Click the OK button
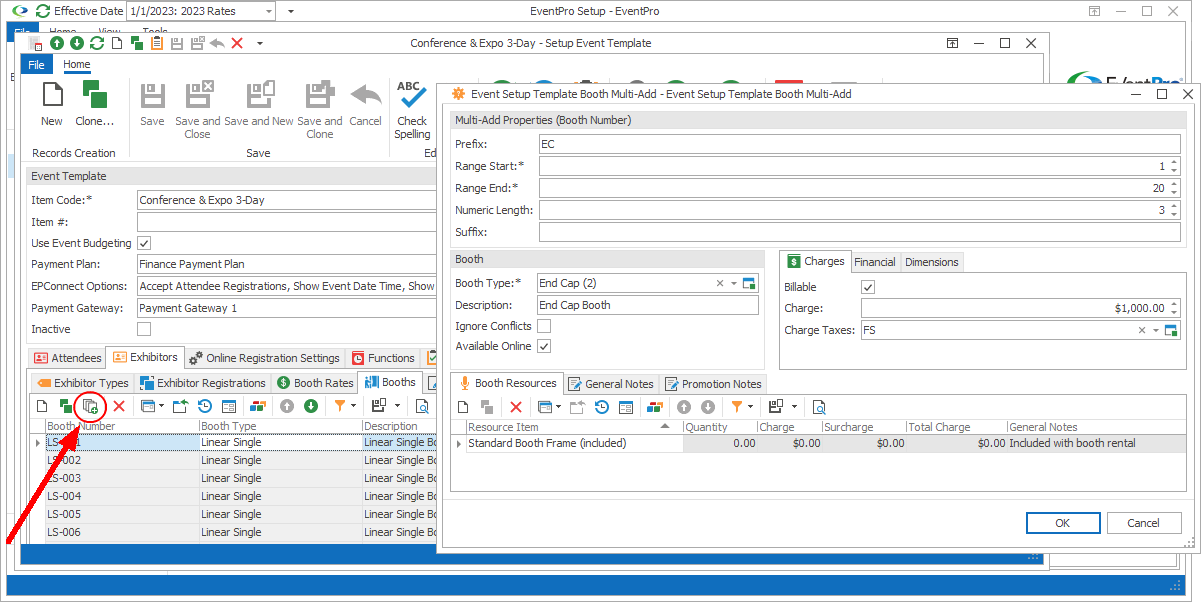This screenshot has width=1201, height=602. pos(1063,523)
